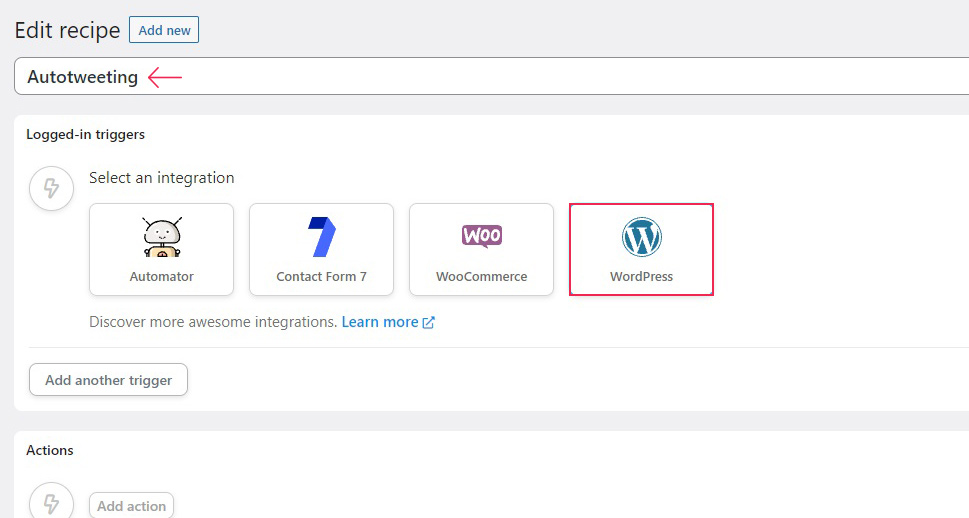Click the Discover more awesome integrations text

coord(213,322)
